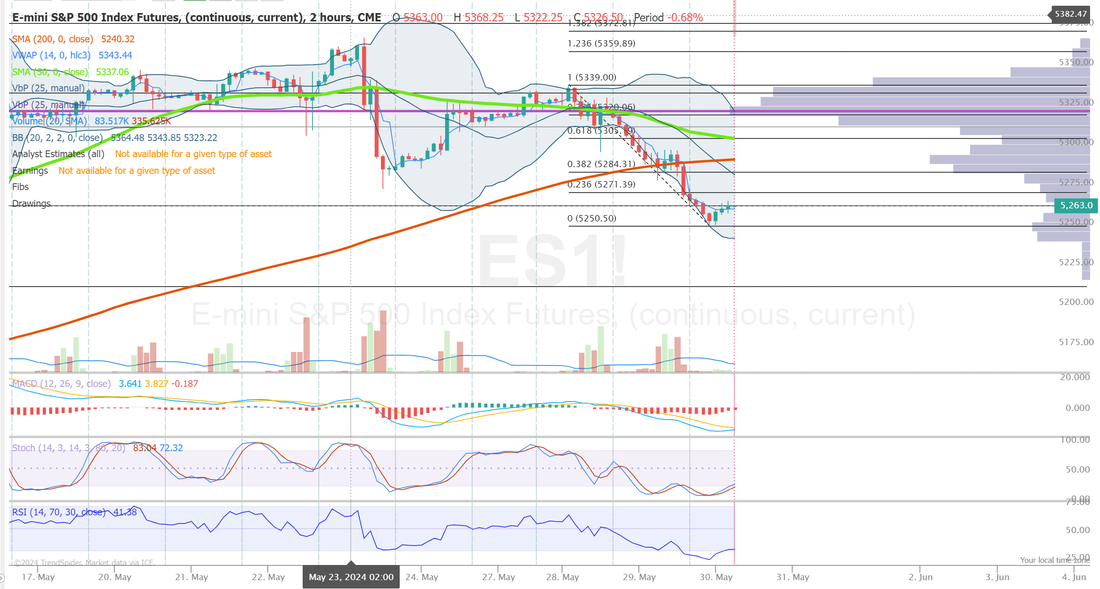
Task: Select the Analyst Estimates (all) label
Action: (58, 154)
